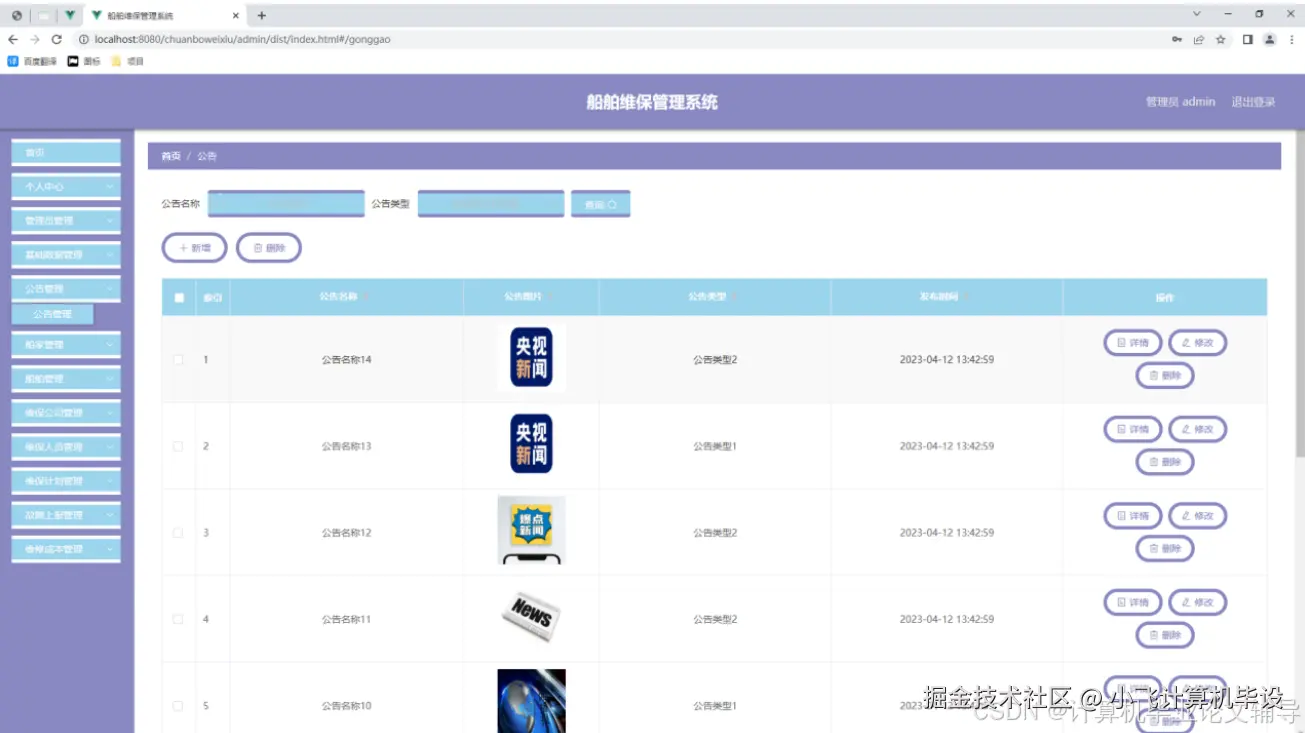Focus the 公告名称 search input

click(286, 204)
